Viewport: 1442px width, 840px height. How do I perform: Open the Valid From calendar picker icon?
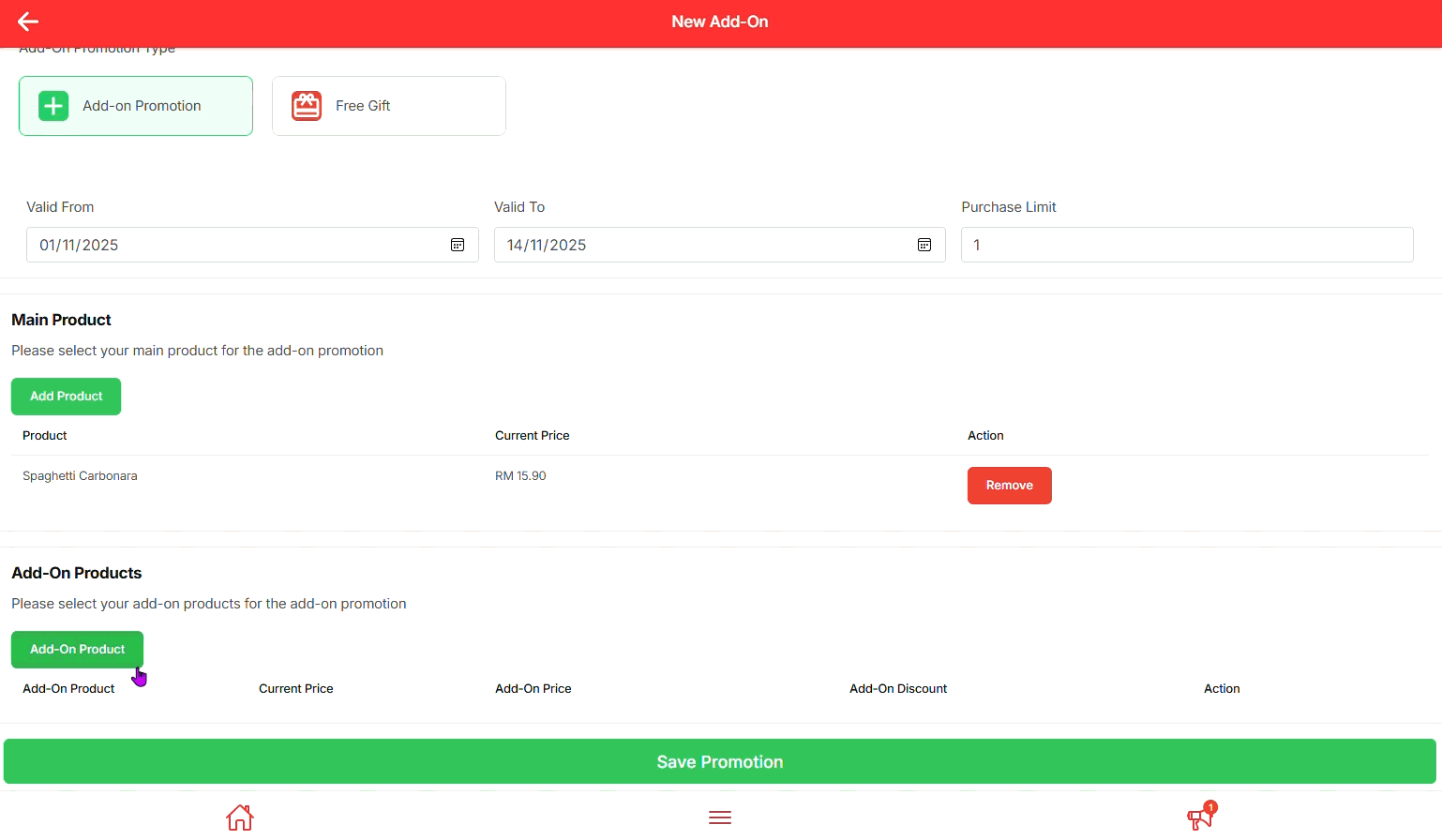point(458,245)
